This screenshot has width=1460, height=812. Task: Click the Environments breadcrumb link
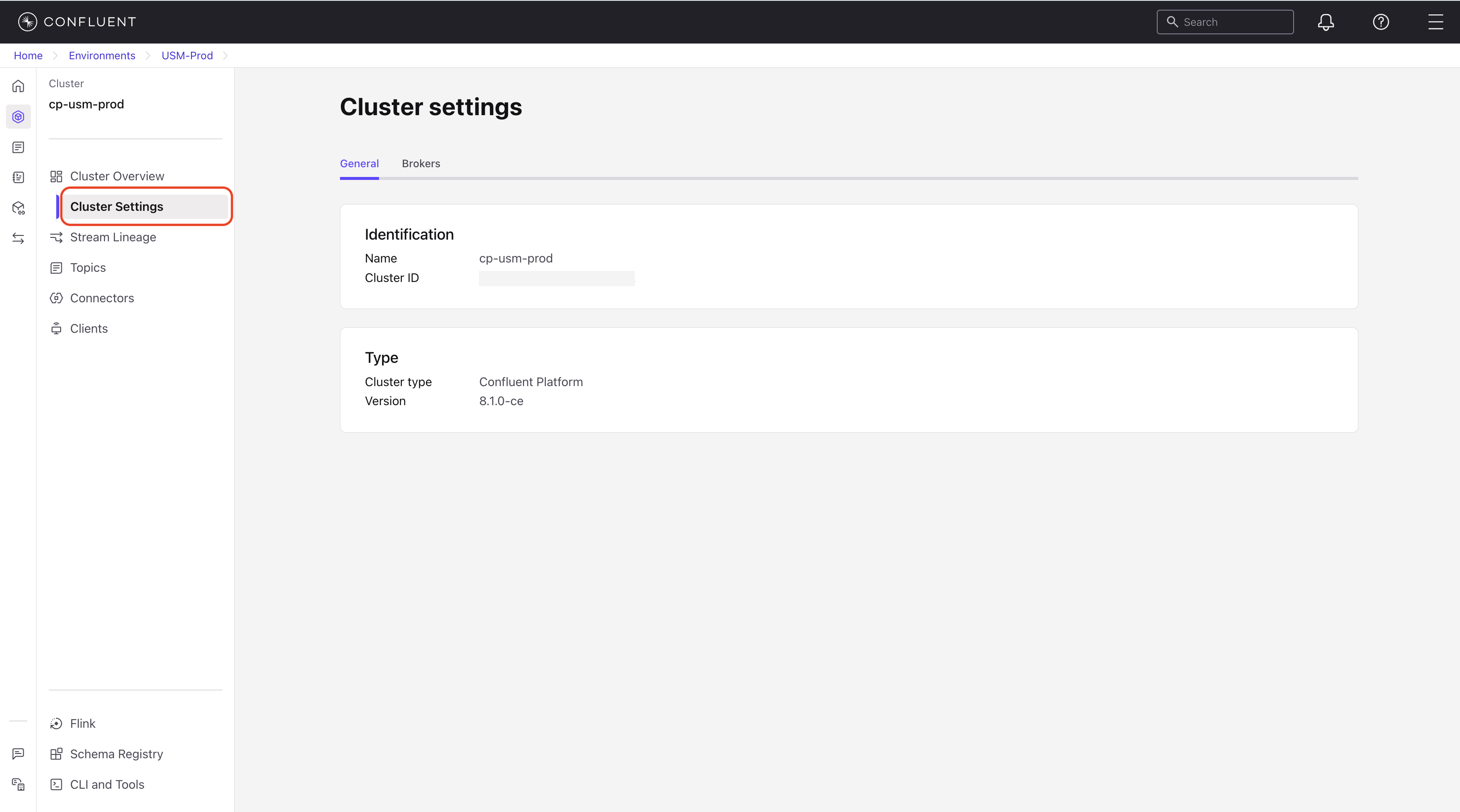[102, 55]
